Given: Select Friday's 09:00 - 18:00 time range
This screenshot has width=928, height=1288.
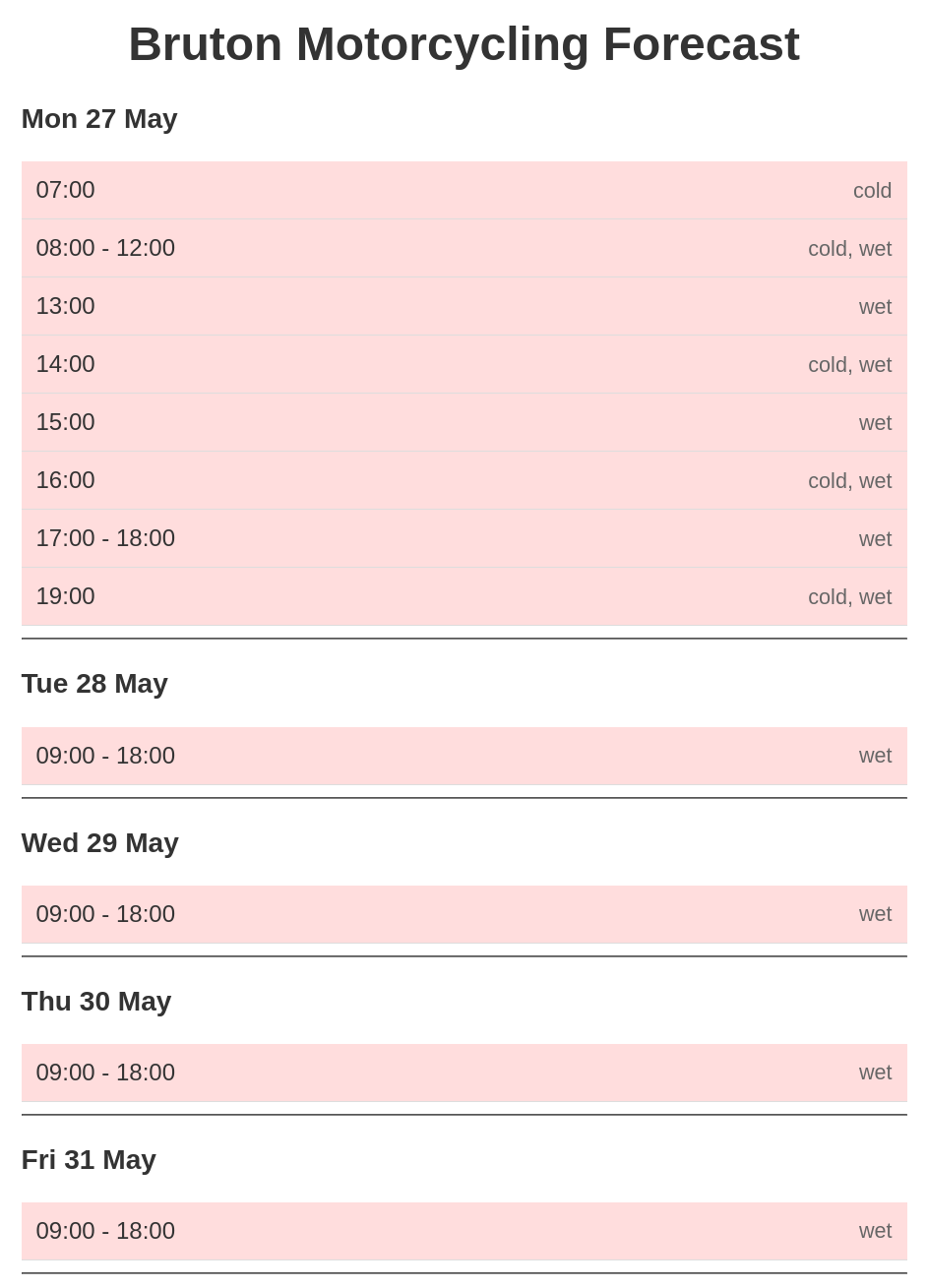Looking at the screenshot, I should 105,1231.
